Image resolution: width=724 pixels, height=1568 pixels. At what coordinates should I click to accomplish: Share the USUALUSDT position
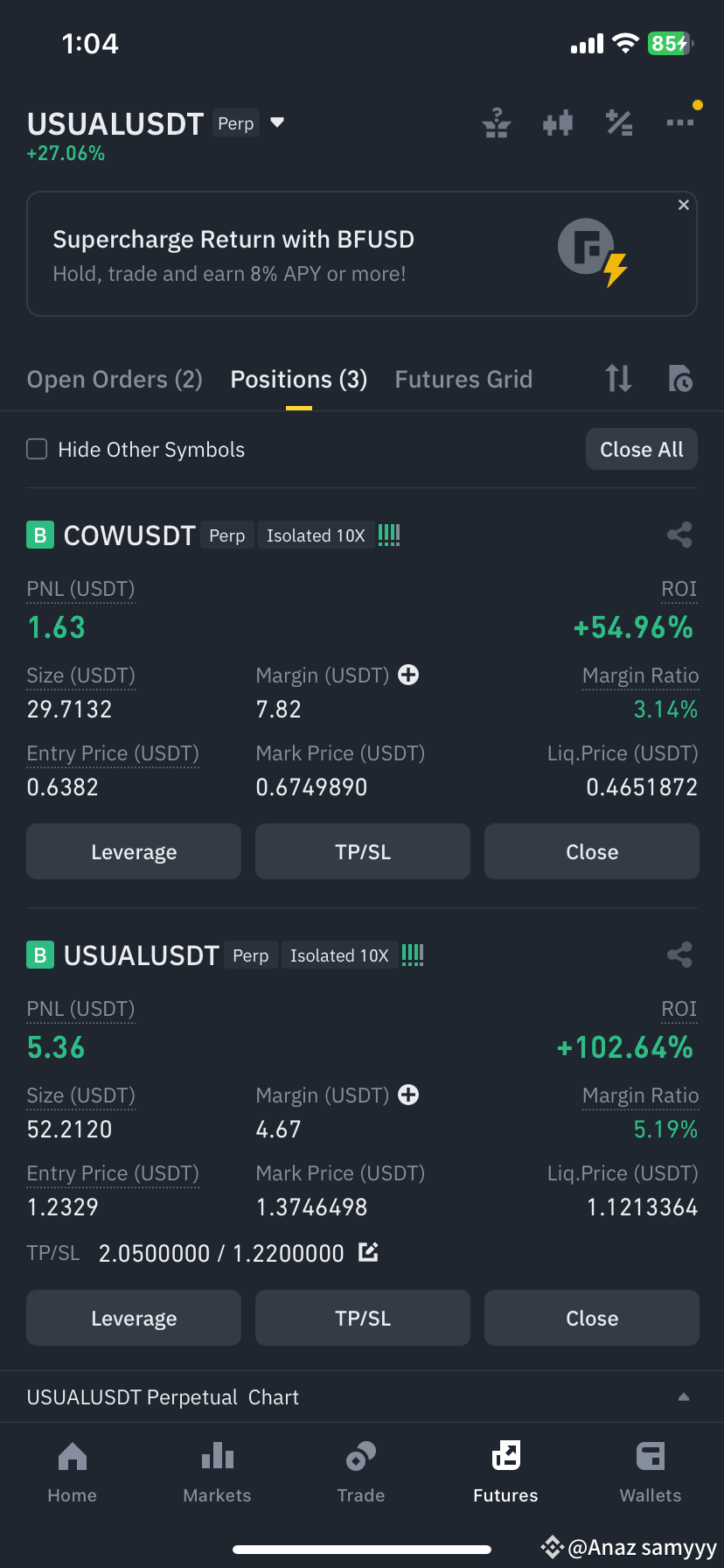pyautogui.click(x=679, y=955)
